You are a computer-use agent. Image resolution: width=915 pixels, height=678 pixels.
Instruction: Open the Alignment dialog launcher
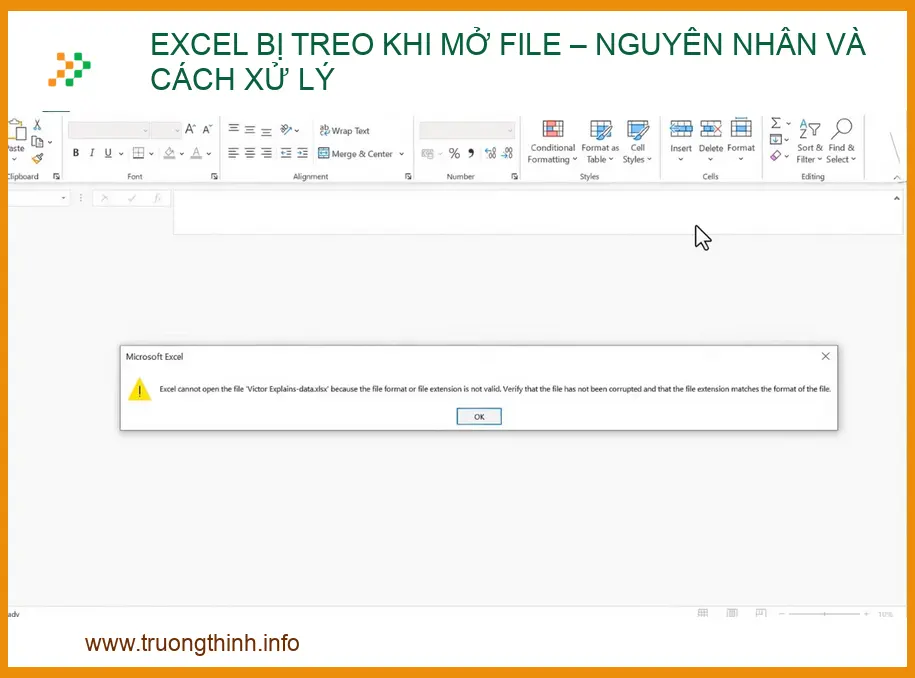coord(408,176)
